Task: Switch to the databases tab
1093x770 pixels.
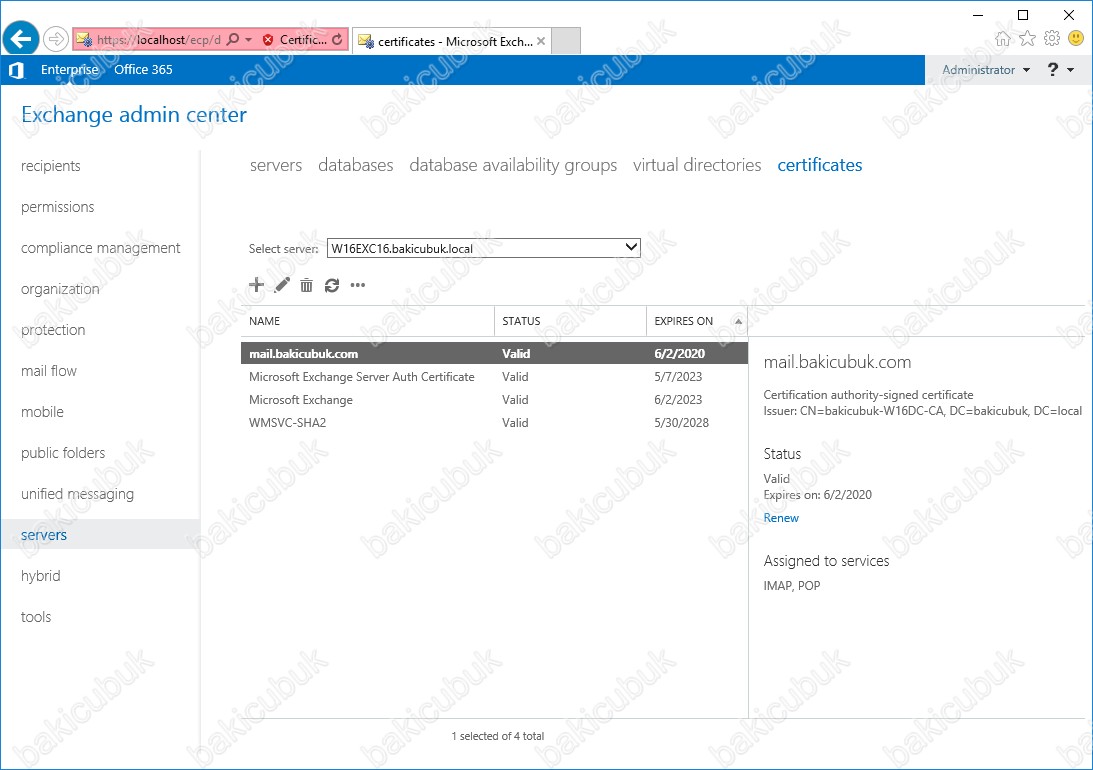Action: click(x=356, y=165)
